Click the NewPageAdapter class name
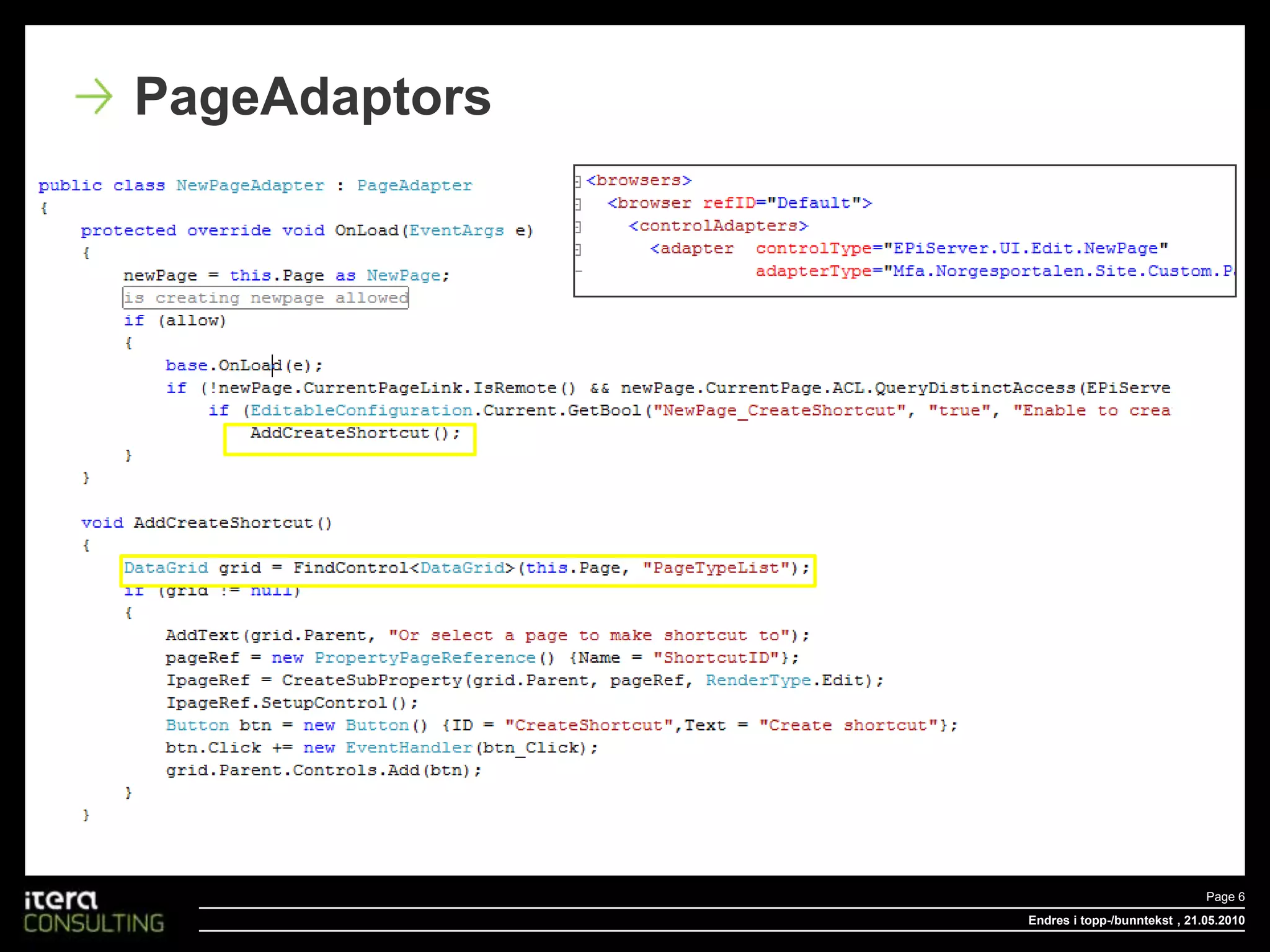This screenshot has width=1270, height=952. click(250, 186)
